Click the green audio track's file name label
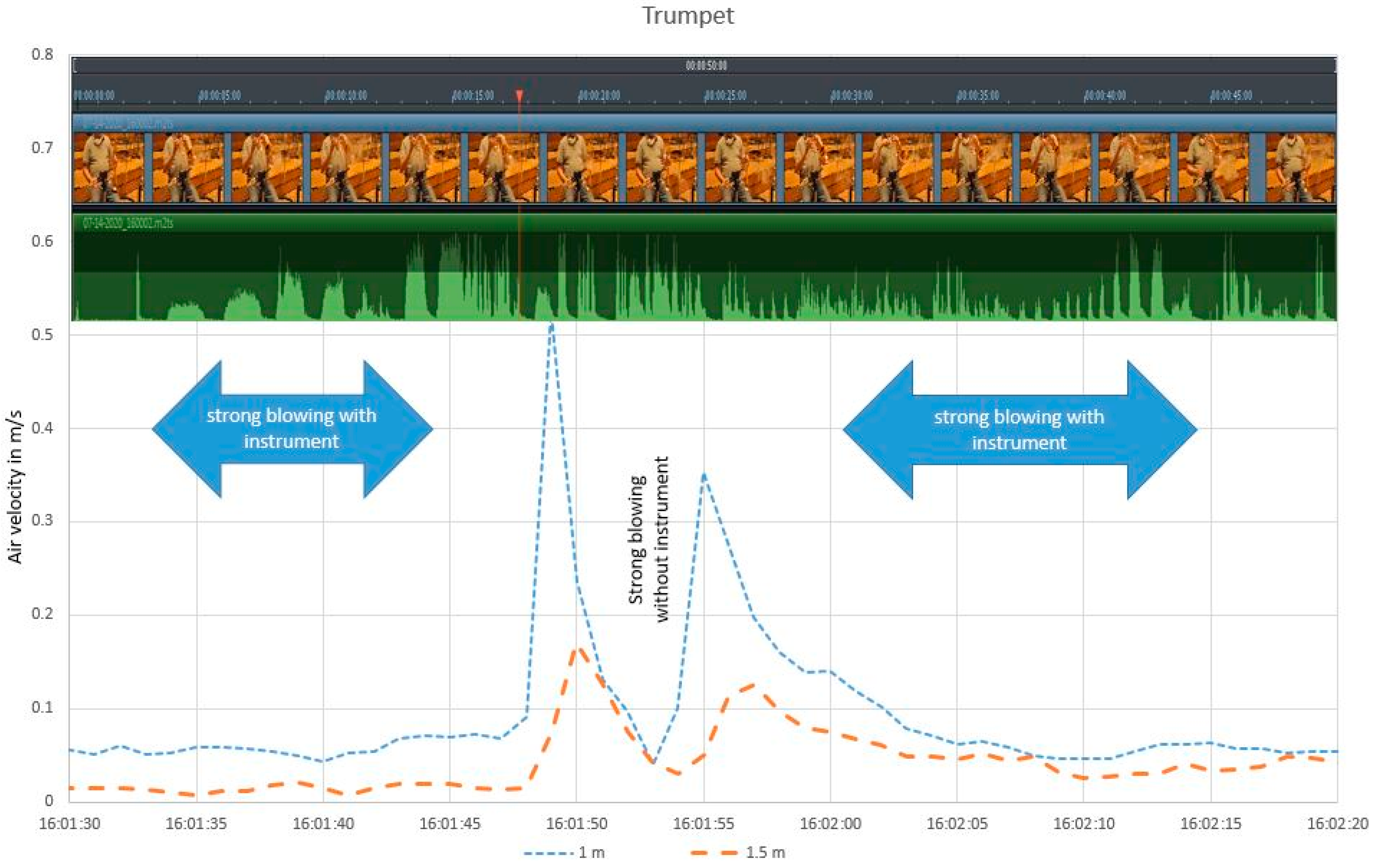The height and width of the screenshot is (868, 1373). 128,223
